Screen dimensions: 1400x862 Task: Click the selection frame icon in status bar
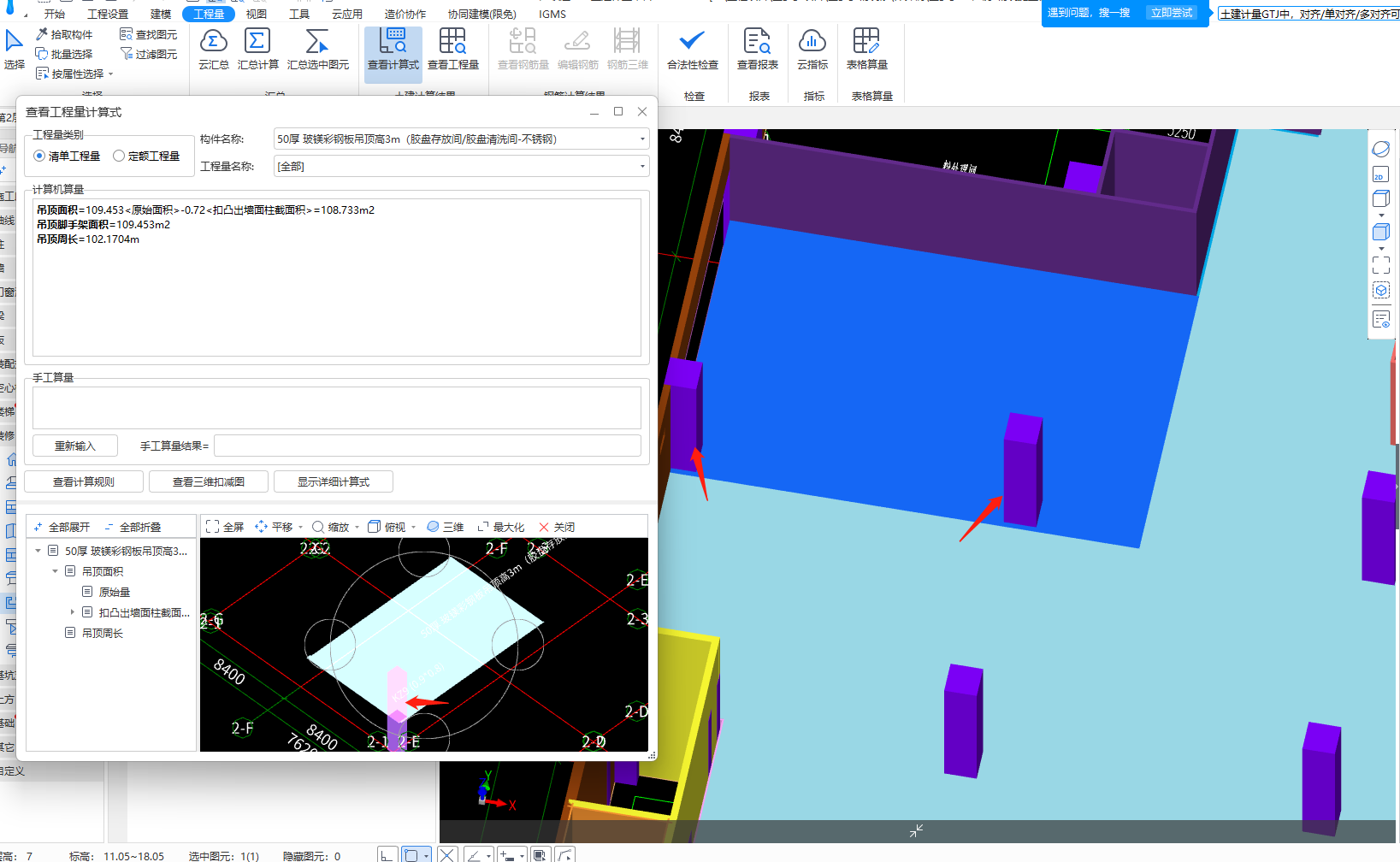pyautogui.click(x=416, y=854)
